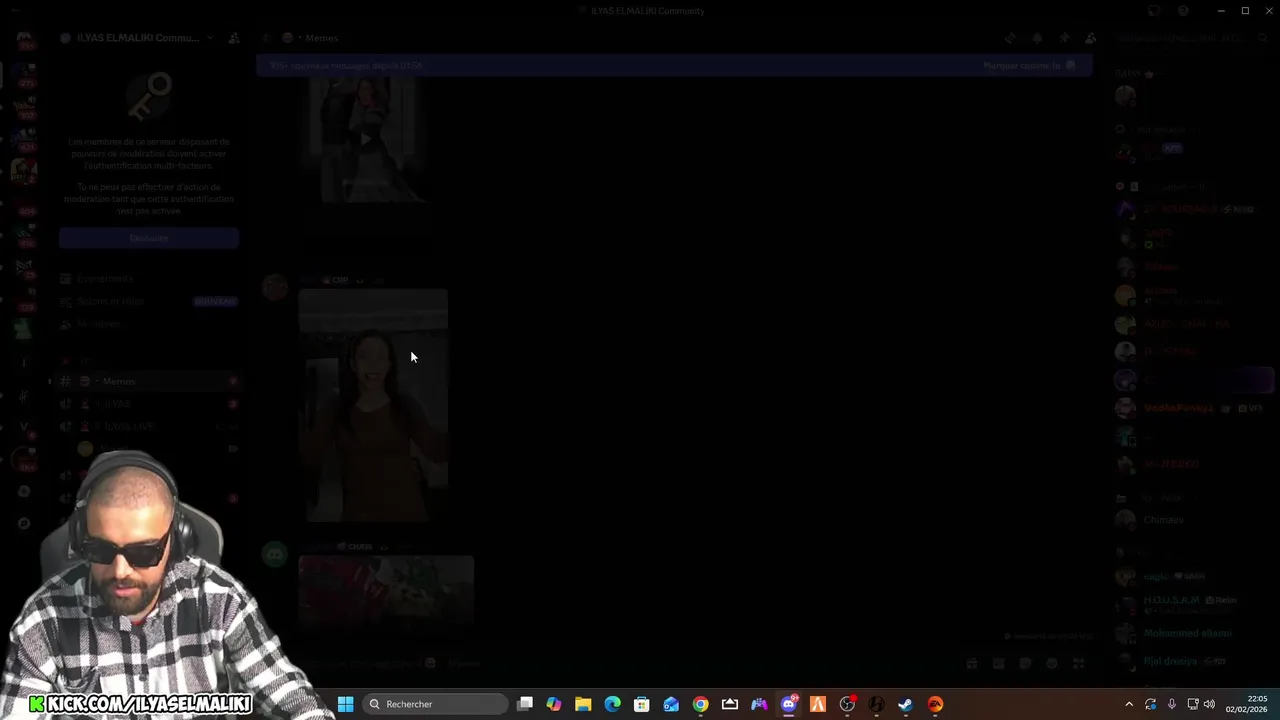Click the sync status tray icon
The height and width of the screenshot is (720, 1280).
1151,704
